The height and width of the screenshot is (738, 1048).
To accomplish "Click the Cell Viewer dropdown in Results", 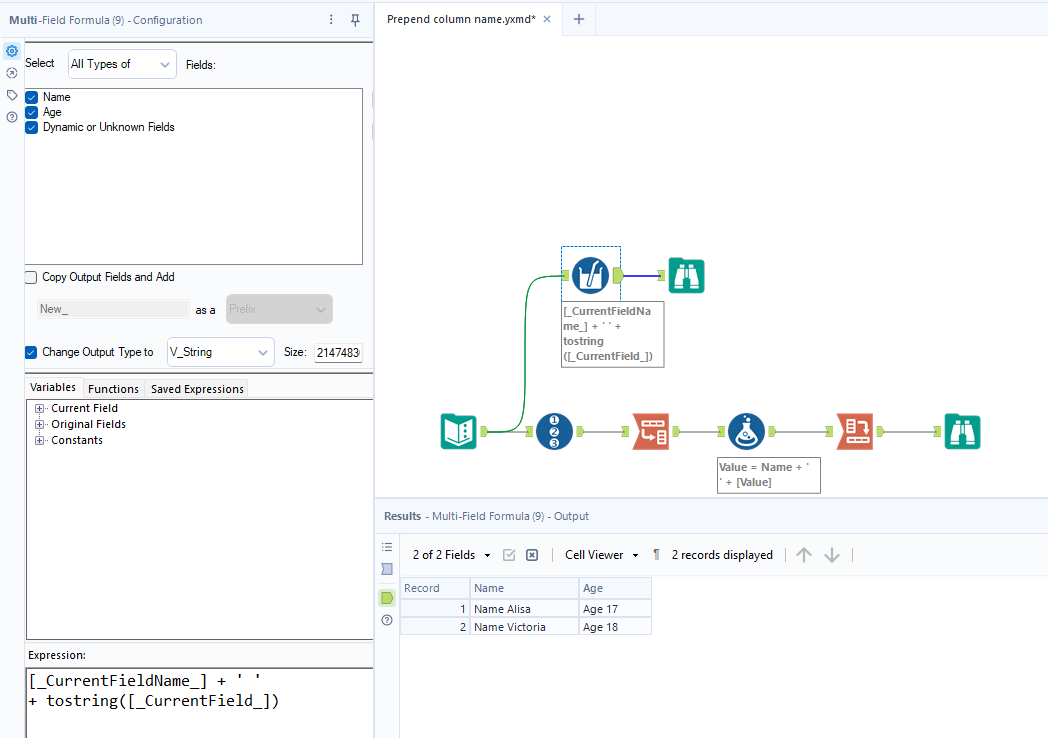I will pos(600,555).
